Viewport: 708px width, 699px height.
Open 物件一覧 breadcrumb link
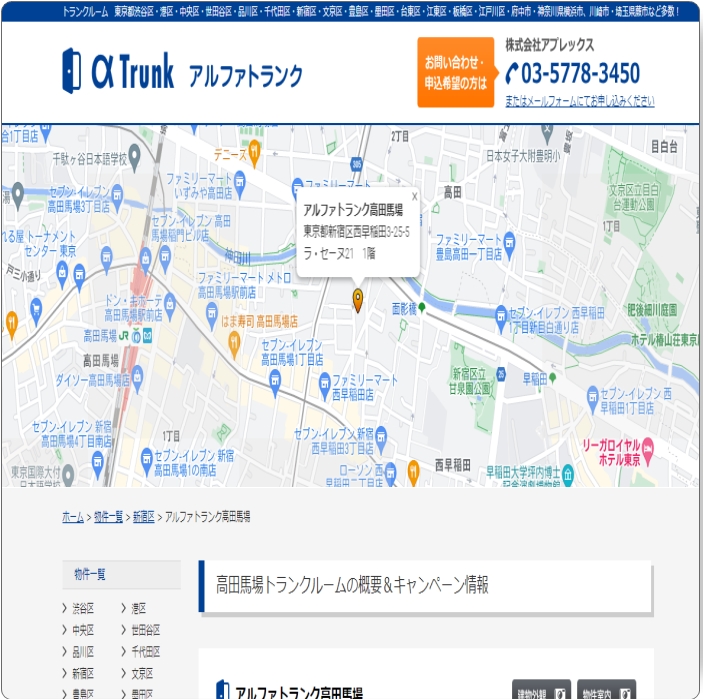(108, 517)
